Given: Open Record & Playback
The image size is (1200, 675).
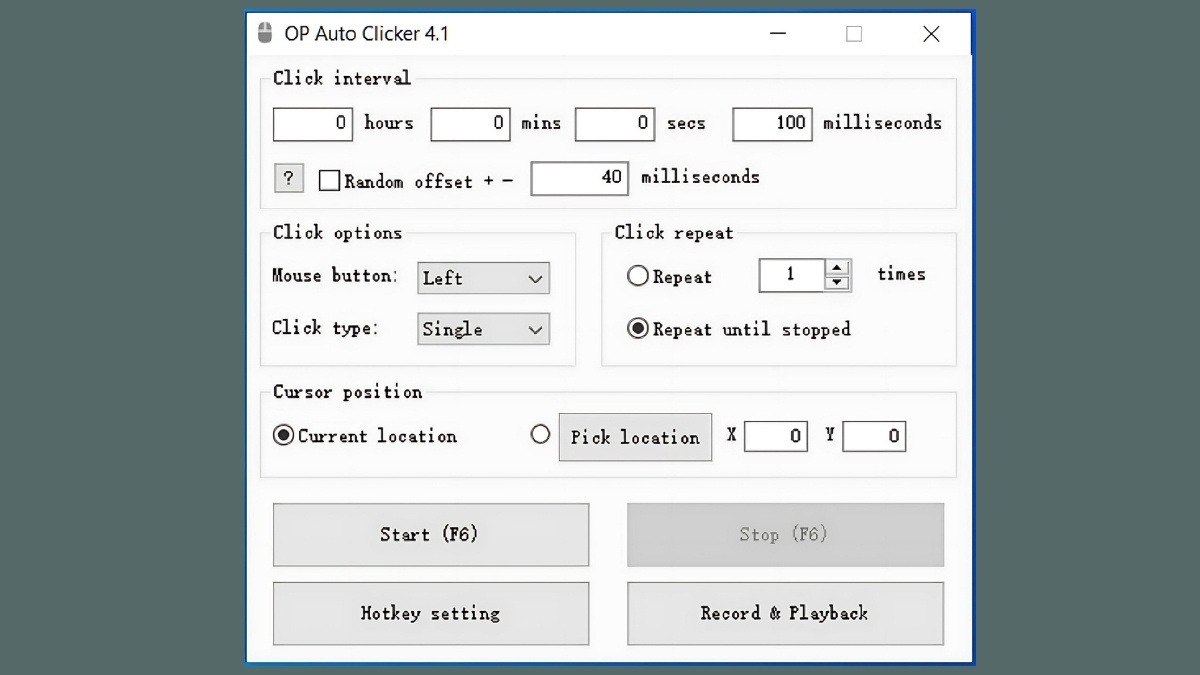Looking at the screenshot, I should pos(785,613).
